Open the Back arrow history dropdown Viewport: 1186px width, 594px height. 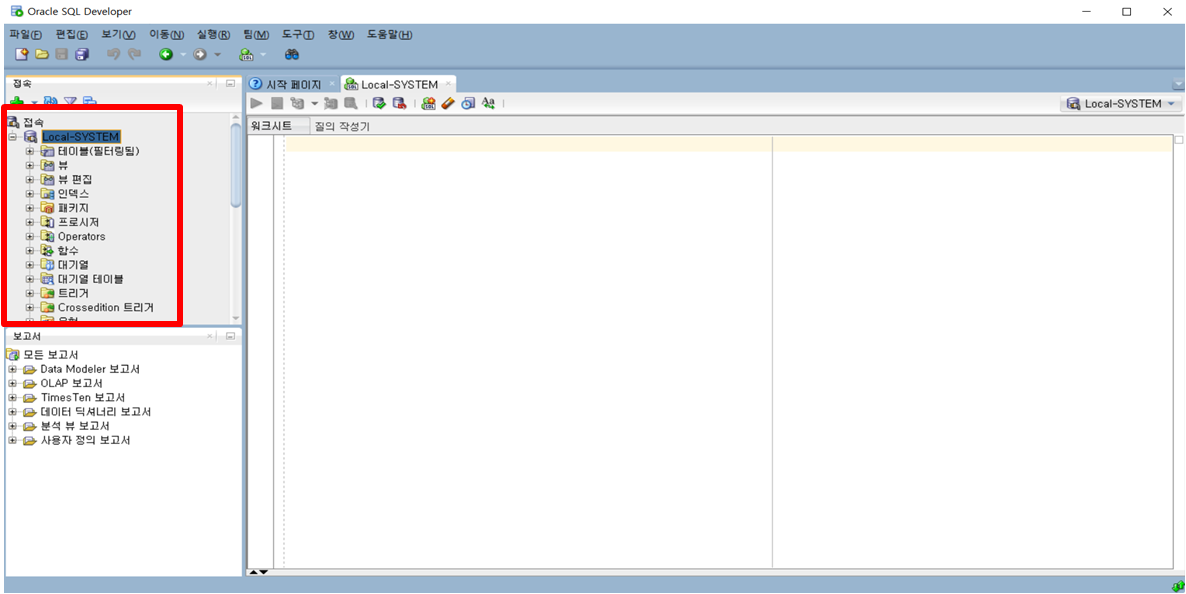coord(182,54)
